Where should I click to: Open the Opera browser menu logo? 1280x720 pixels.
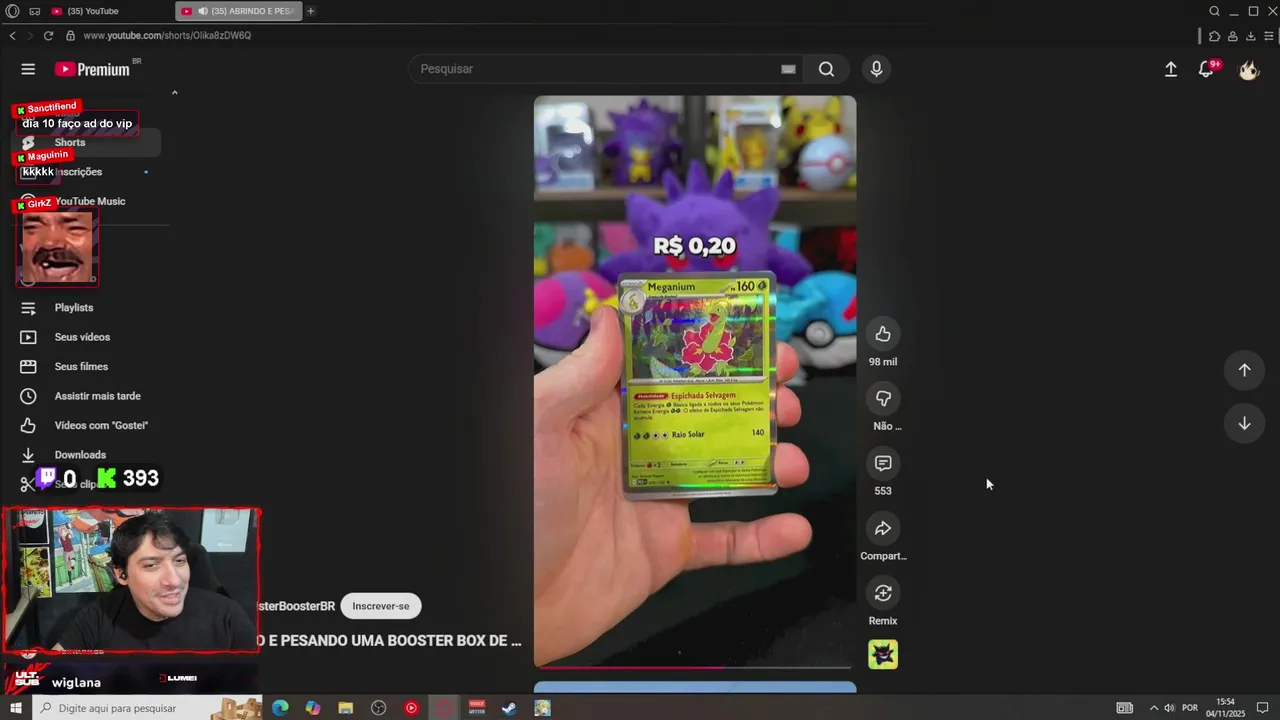coord(12,11)
